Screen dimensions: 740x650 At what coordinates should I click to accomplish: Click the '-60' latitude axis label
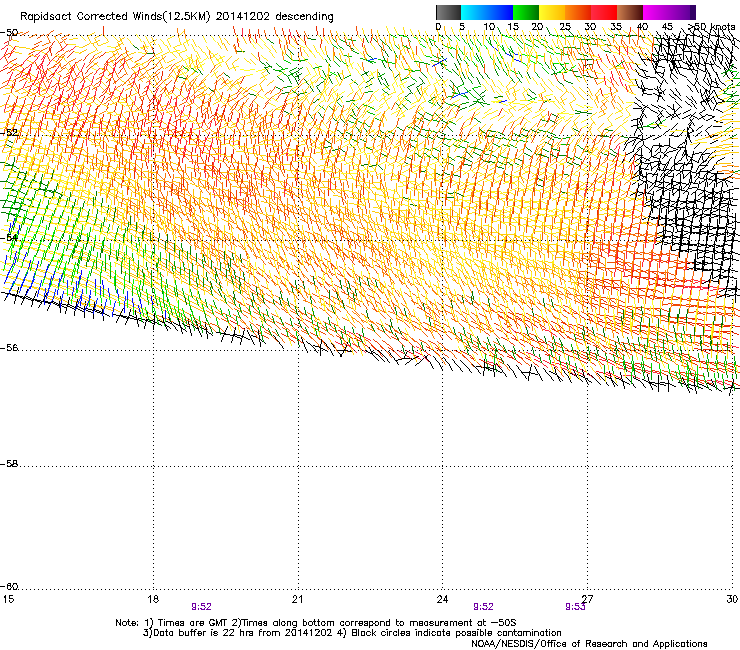[x=9, y=586]
